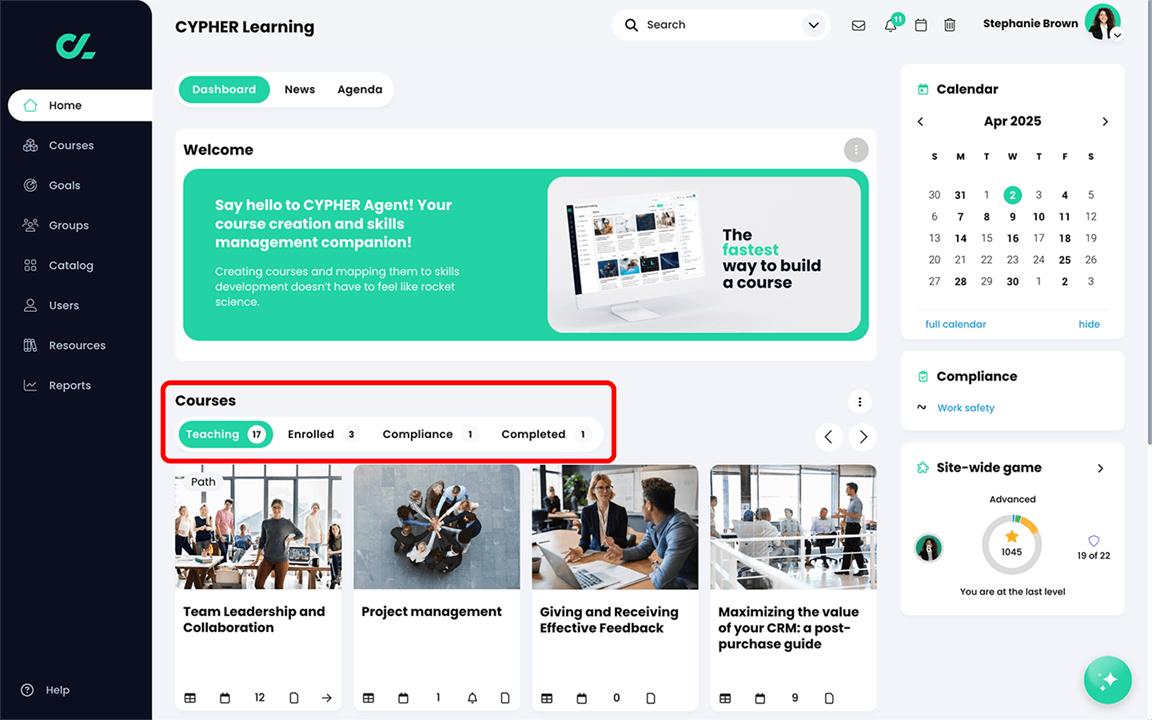Open Home from the sidebar
1152x720 pixels.
80,105
